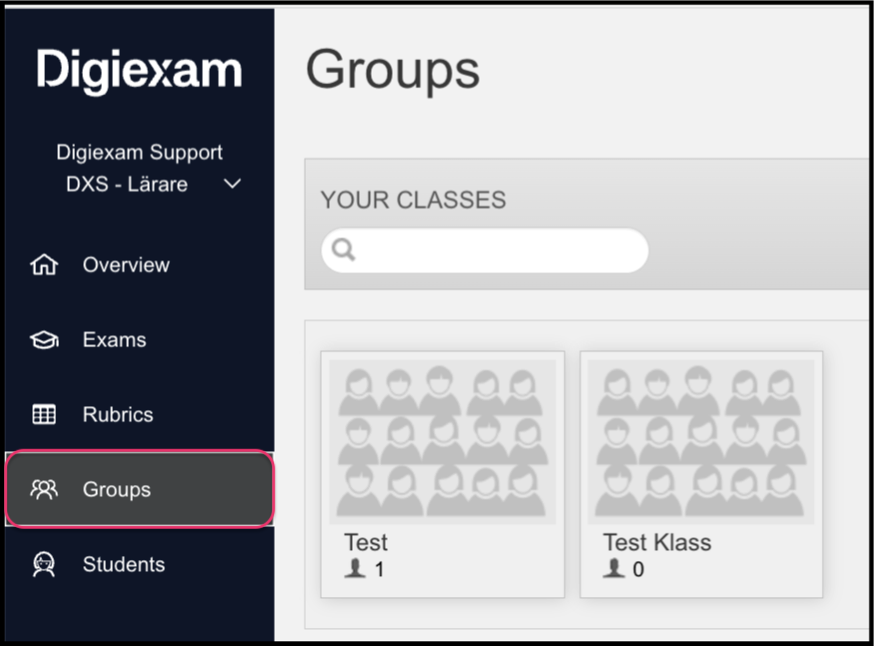Focus the Your Classes search field

(484, 250)
